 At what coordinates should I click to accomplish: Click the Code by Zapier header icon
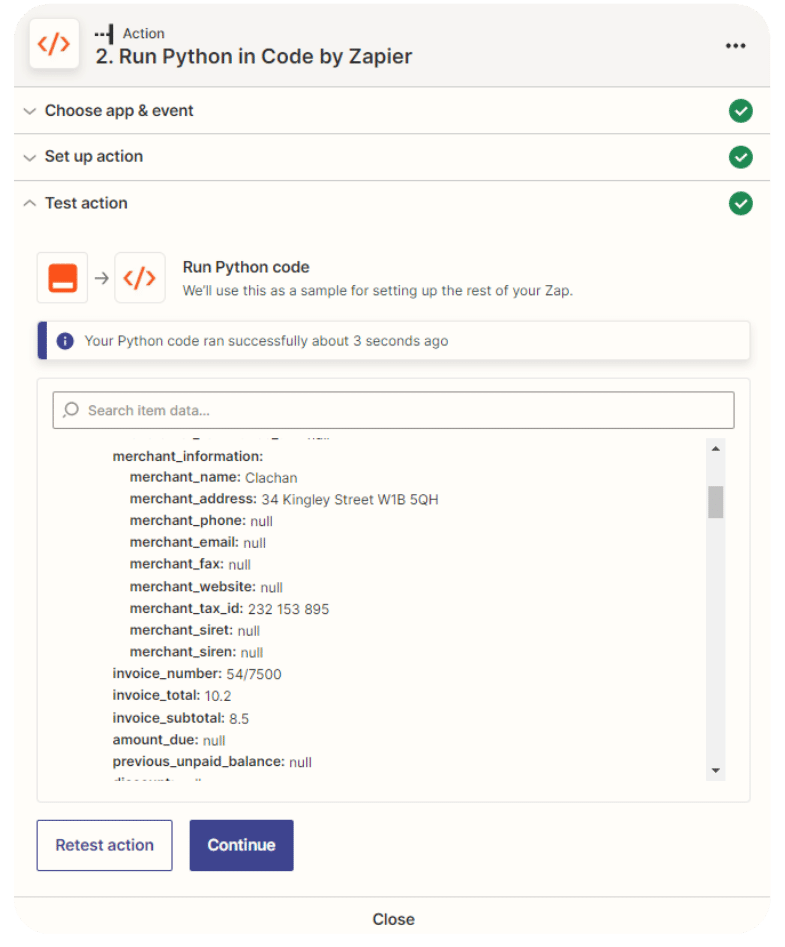(x=54, y=45)
